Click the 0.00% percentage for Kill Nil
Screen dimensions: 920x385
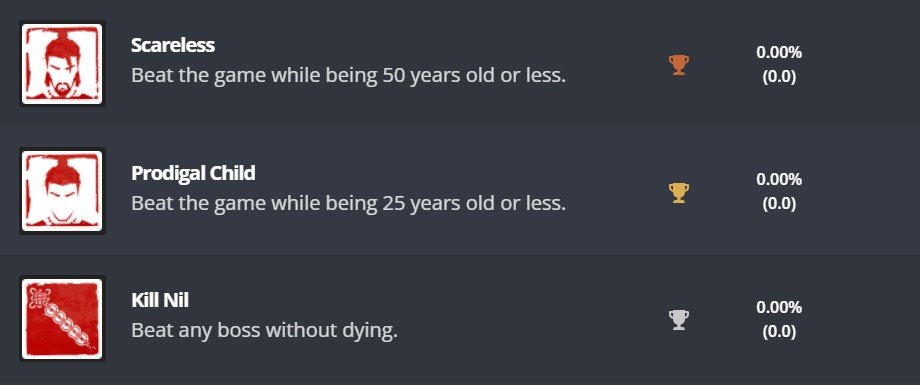pos(779,308)
